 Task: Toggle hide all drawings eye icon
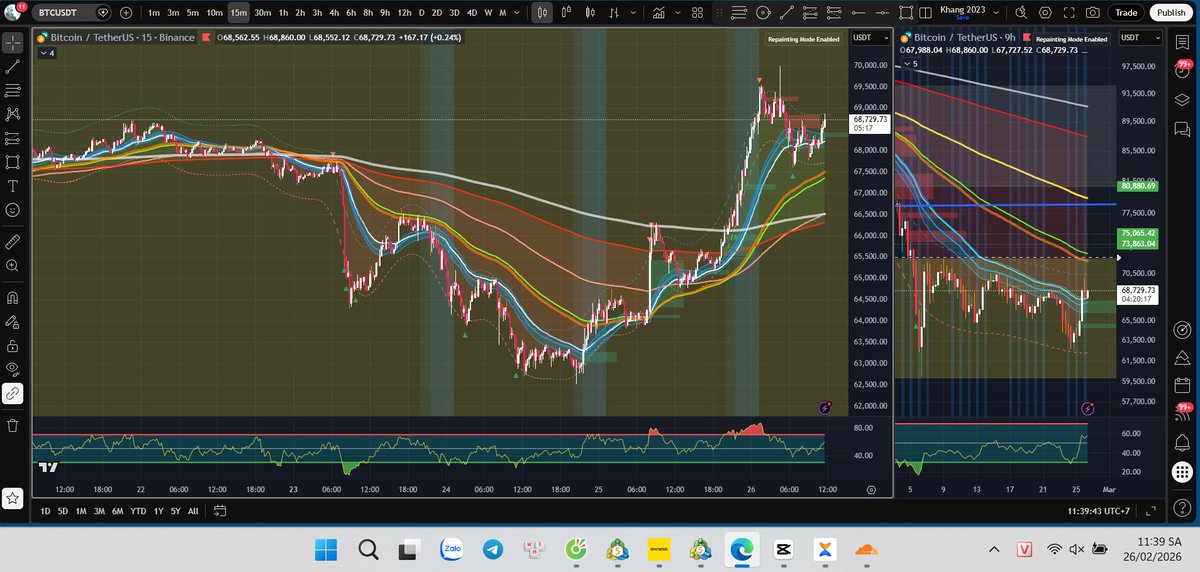pos(13,369)
